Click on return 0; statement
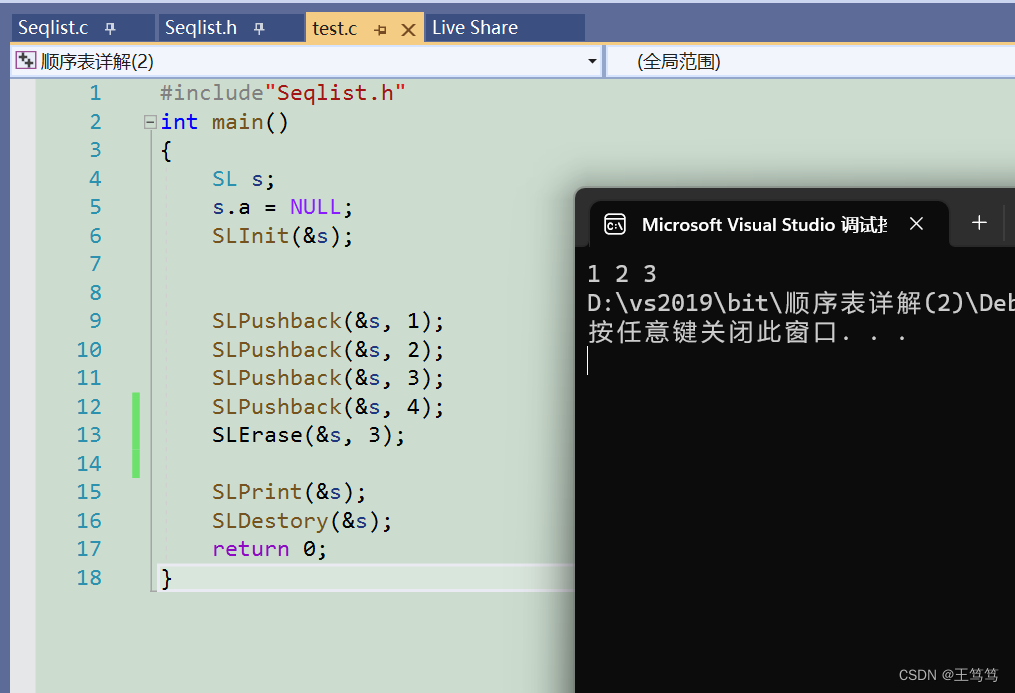Viewport: 1015px width, 693px height. click(269, 549)
